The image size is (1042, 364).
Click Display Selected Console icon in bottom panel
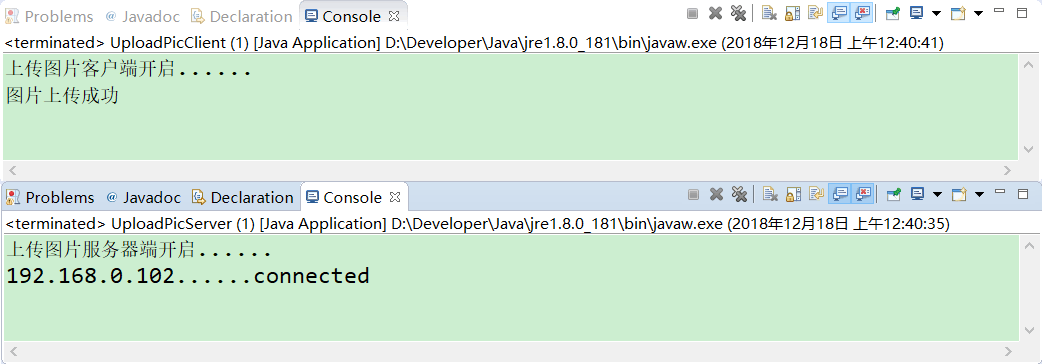(x=917, y=194)
